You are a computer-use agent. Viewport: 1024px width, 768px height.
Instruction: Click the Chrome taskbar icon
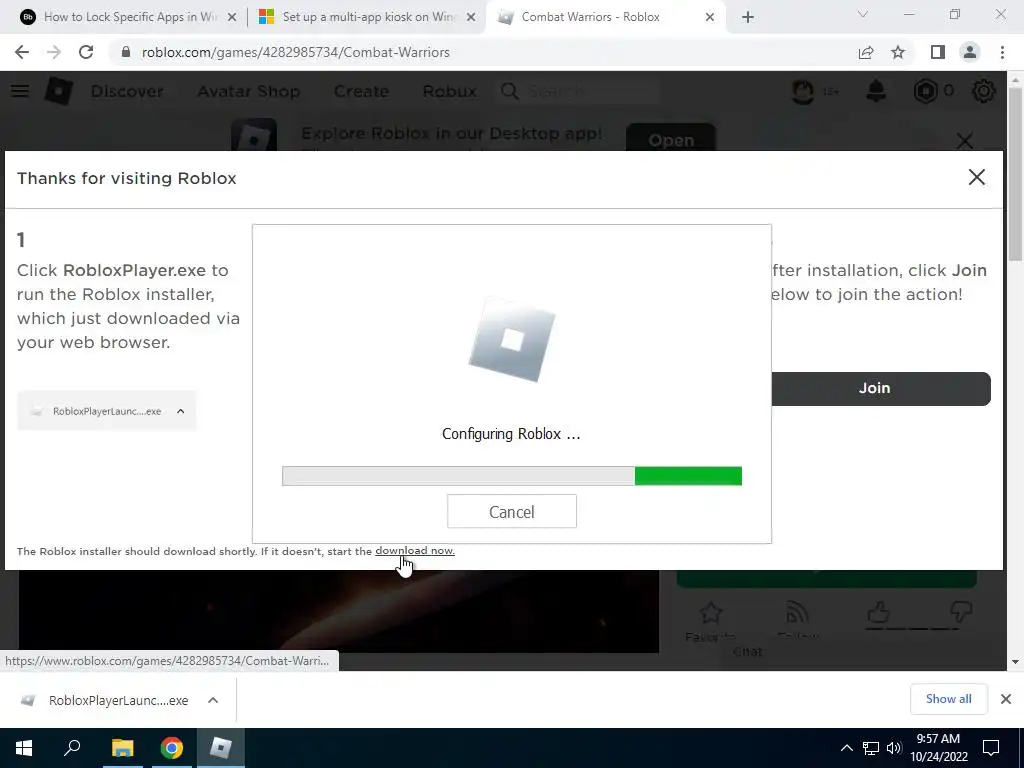(171, 748)
